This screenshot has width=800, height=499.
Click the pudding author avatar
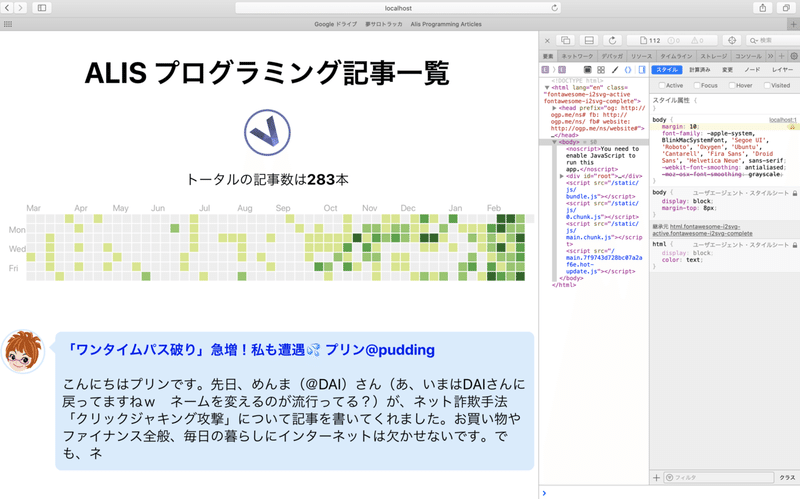click(23, 352)
